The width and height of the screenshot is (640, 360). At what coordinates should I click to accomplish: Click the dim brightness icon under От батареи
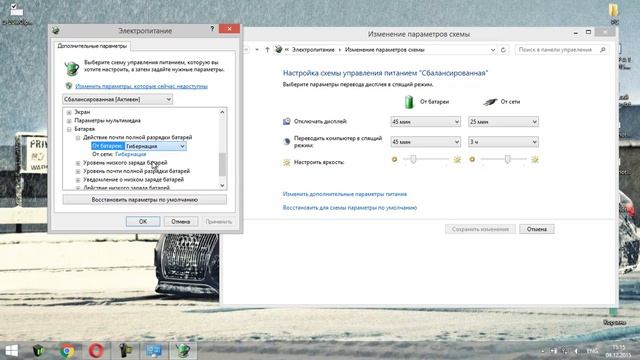tap(394, 159)
